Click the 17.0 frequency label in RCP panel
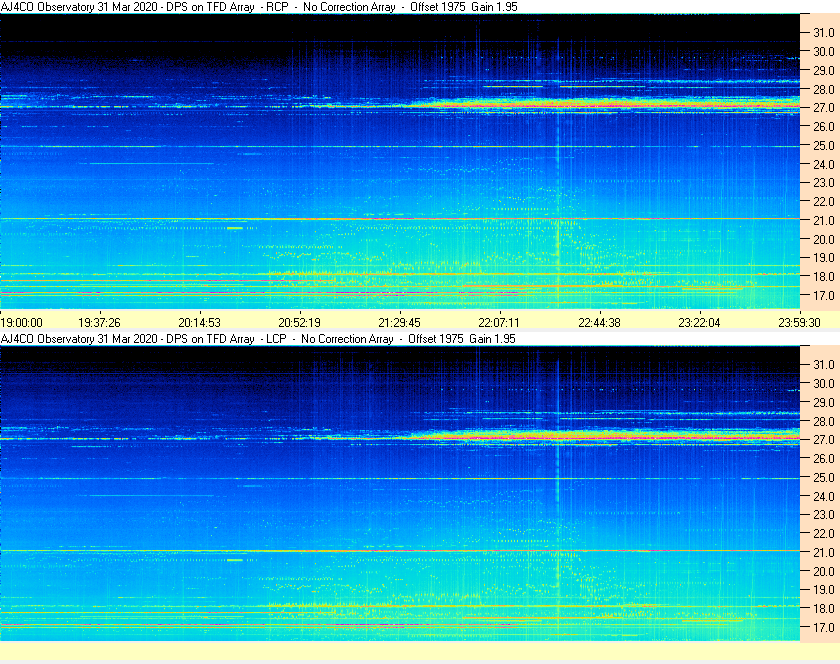This screenshot has height=664, width=840. point(824,295)
